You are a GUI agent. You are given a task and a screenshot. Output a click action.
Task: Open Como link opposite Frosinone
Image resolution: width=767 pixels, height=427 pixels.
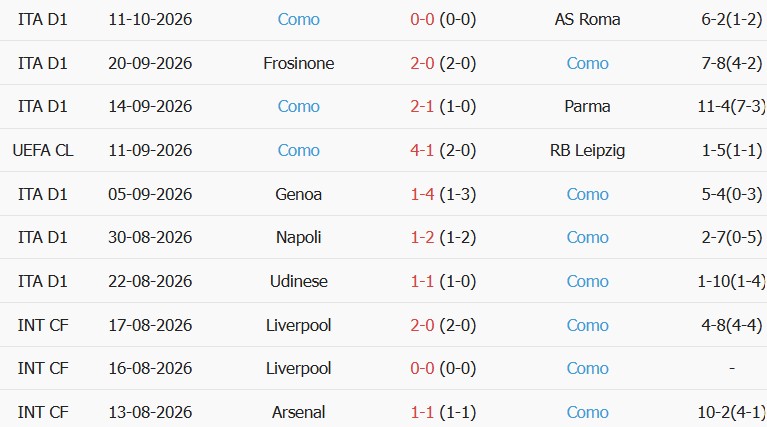(x=587, y=64)
